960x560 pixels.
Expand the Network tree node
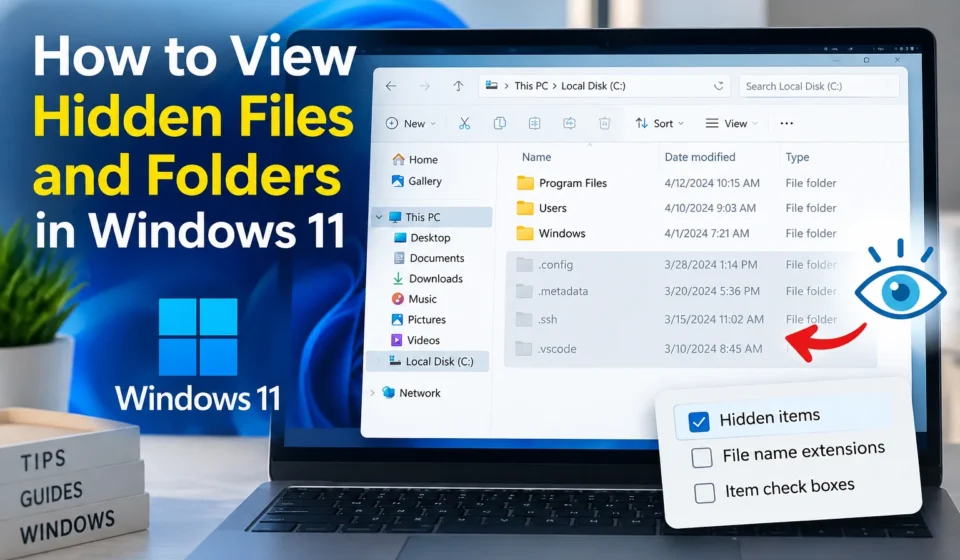pyautogui.click(x=372, y=392)
